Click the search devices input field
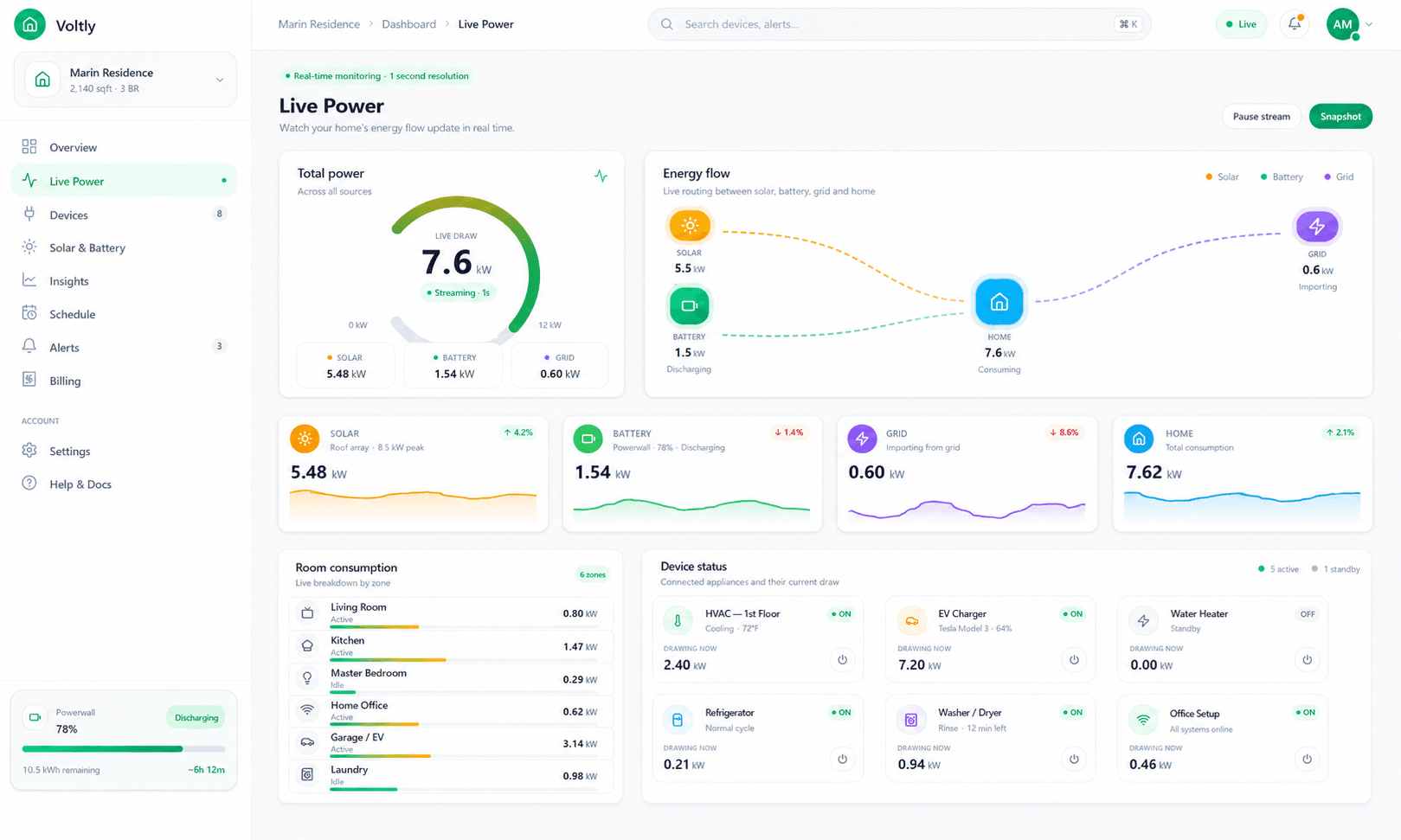Image resolution: width=1401 pixels, height=840 pixels. 899,24
